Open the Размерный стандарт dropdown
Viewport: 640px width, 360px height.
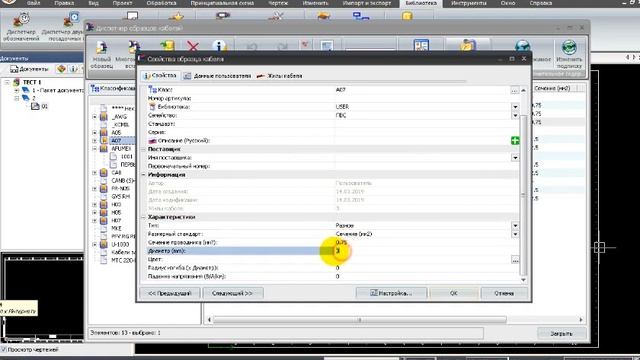515,234
